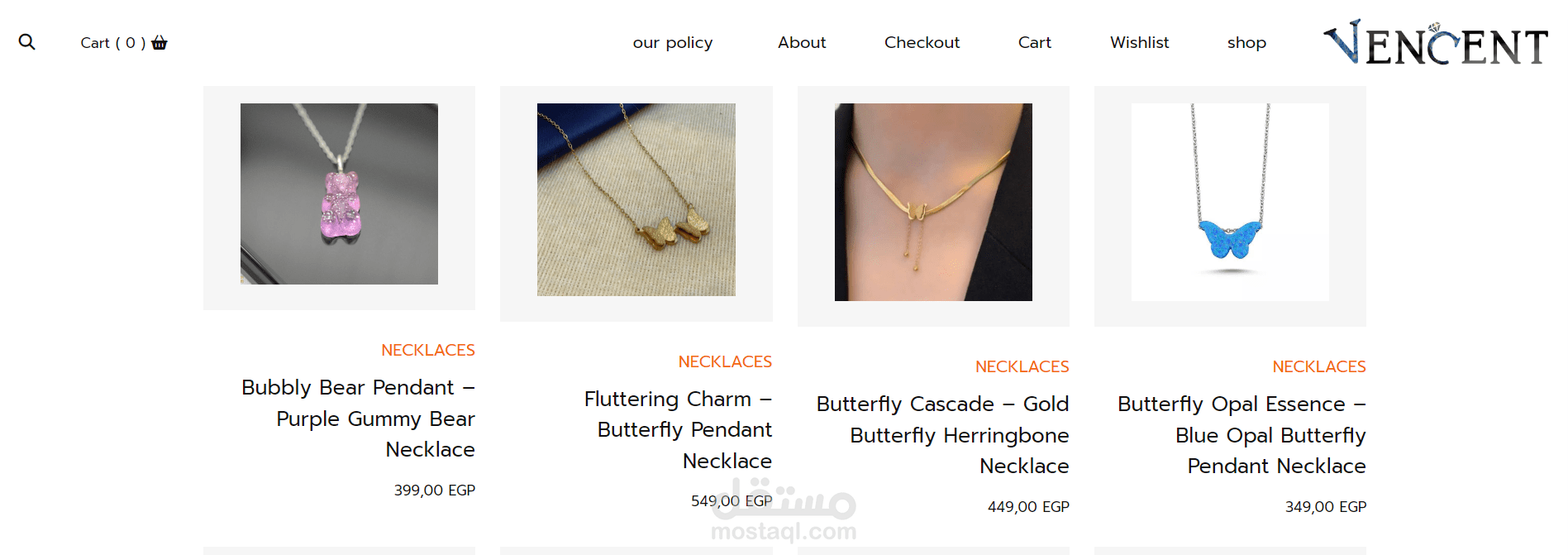Open the Fluttering Charm butterfly pendant photo
This screenshot has width=1568, height=555.
click(636, 199)
